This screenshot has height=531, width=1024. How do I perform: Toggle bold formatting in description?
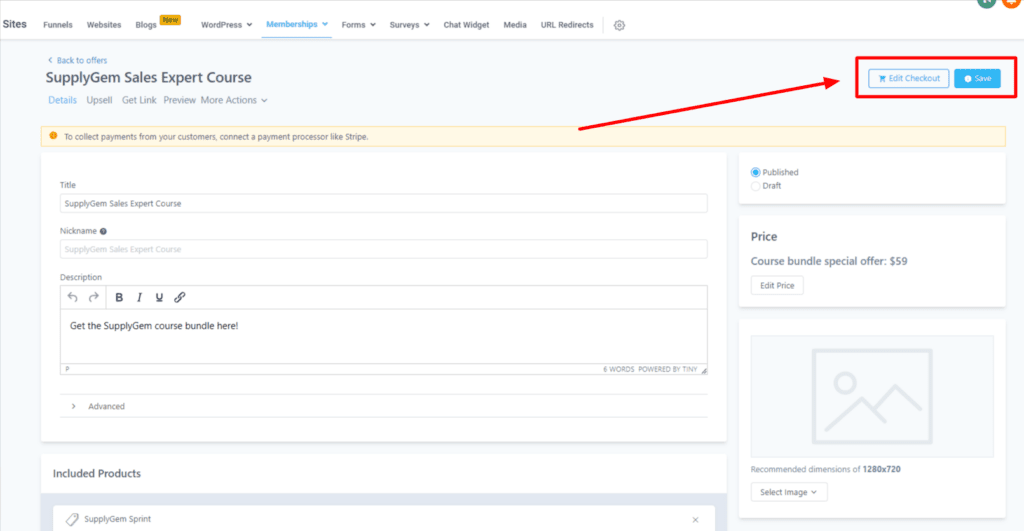(119, 297)
